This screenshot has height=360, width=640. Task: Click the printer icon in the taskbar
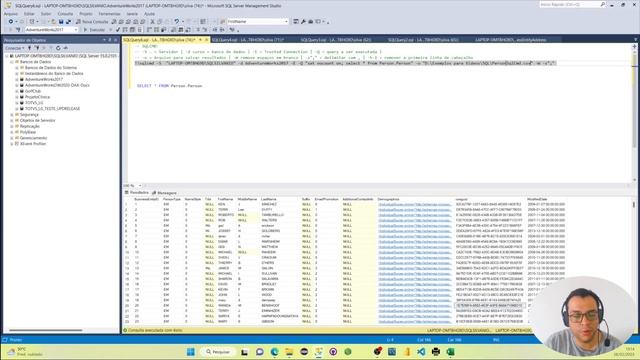pos(436,351)
